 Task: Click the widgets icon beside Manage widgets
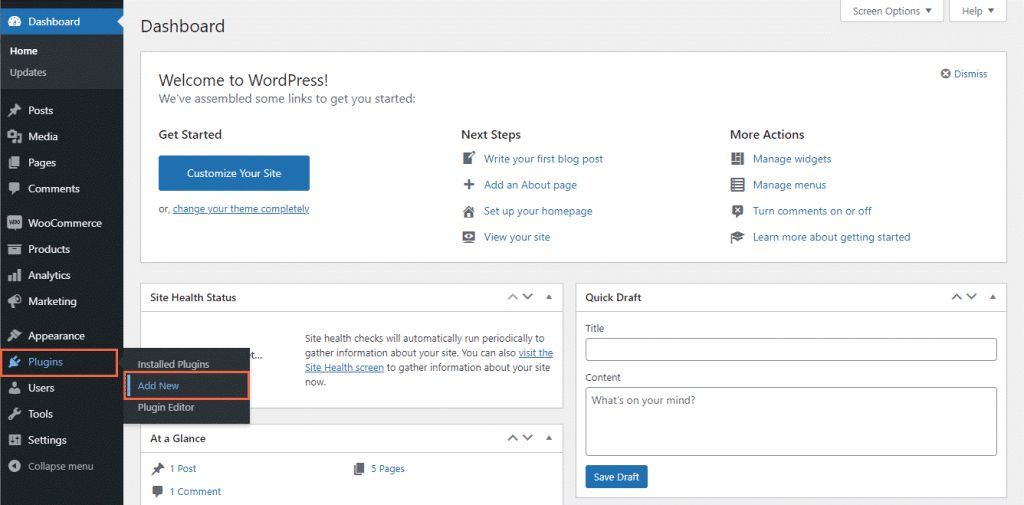[737, 159]
